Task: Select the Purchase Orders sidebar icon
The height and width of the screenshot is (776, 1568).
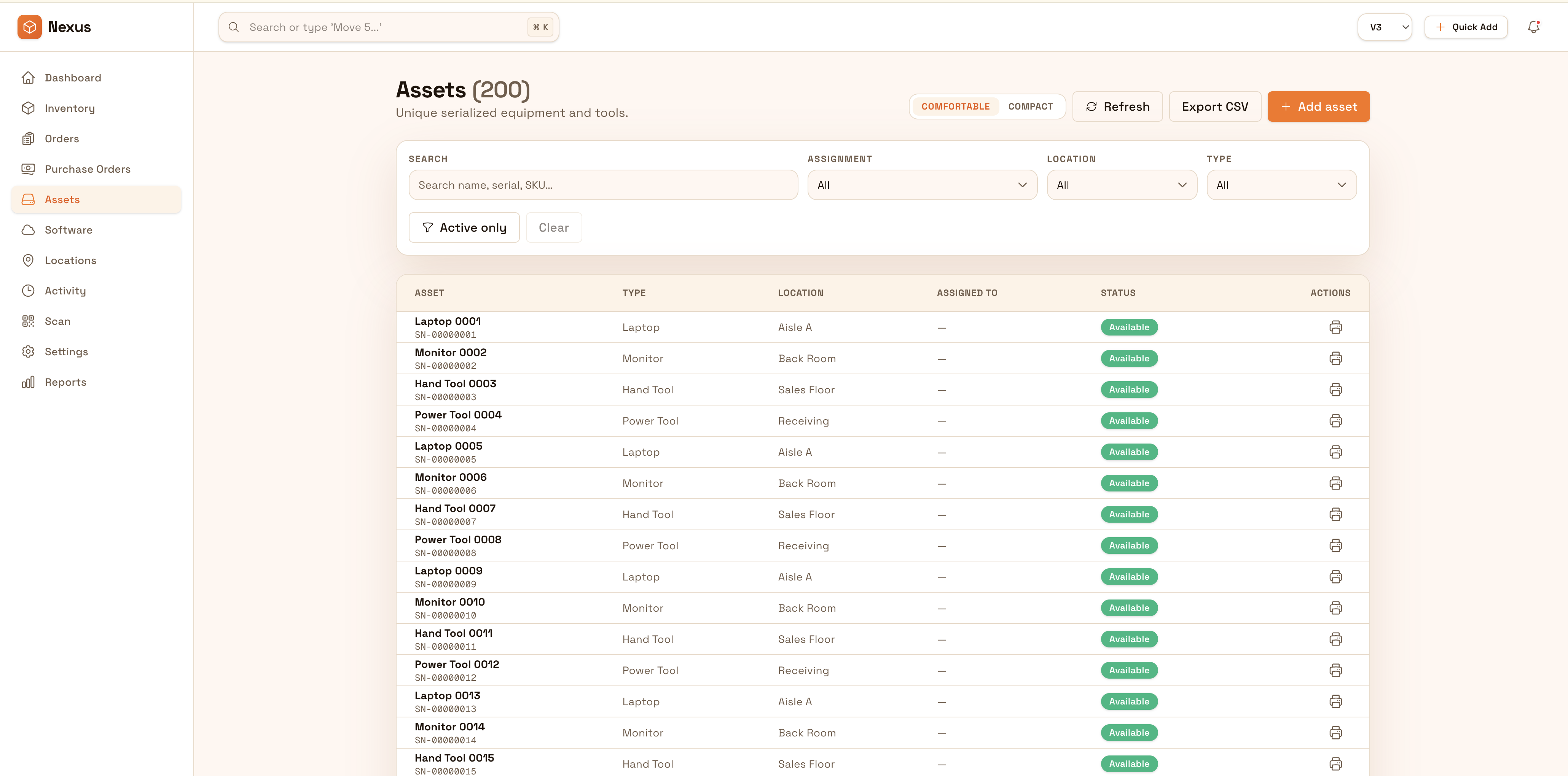Action: coord(28,169)
